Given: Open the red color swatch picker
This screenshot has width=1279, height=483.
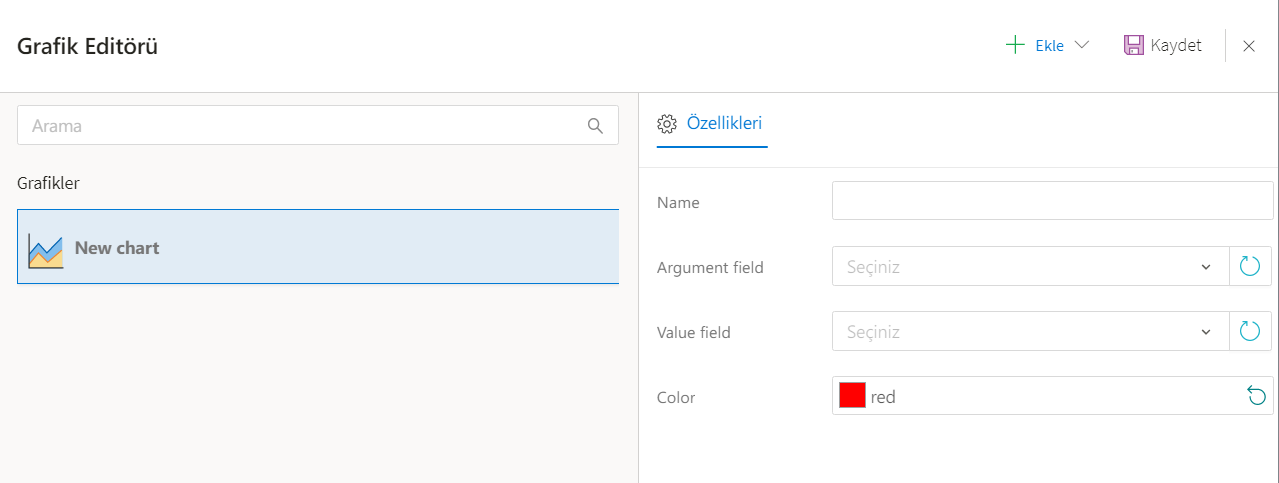Looking at the screenshot, I should click(852, 396).
